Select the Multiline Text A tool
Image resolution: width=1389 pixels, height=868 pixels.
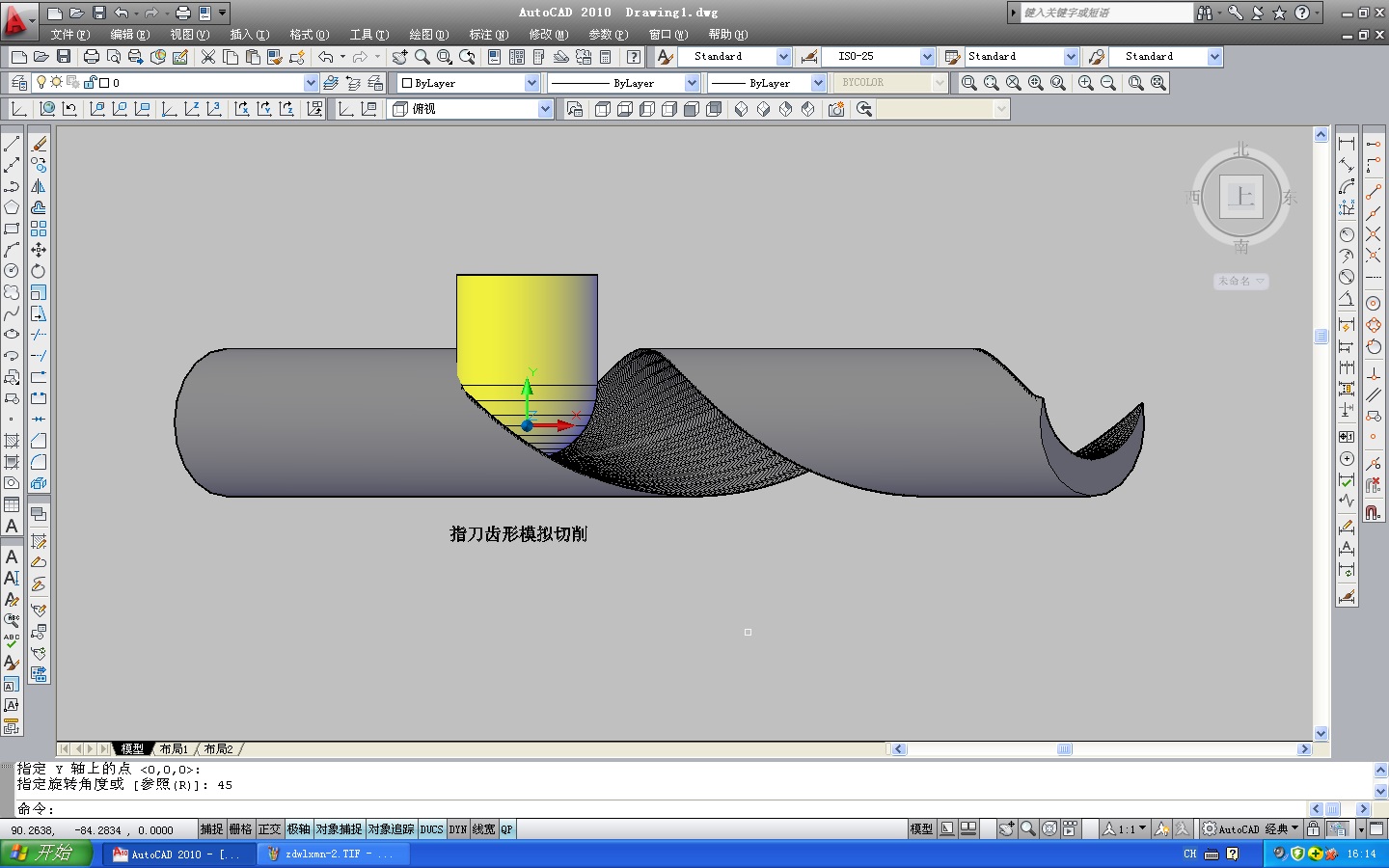12,526
